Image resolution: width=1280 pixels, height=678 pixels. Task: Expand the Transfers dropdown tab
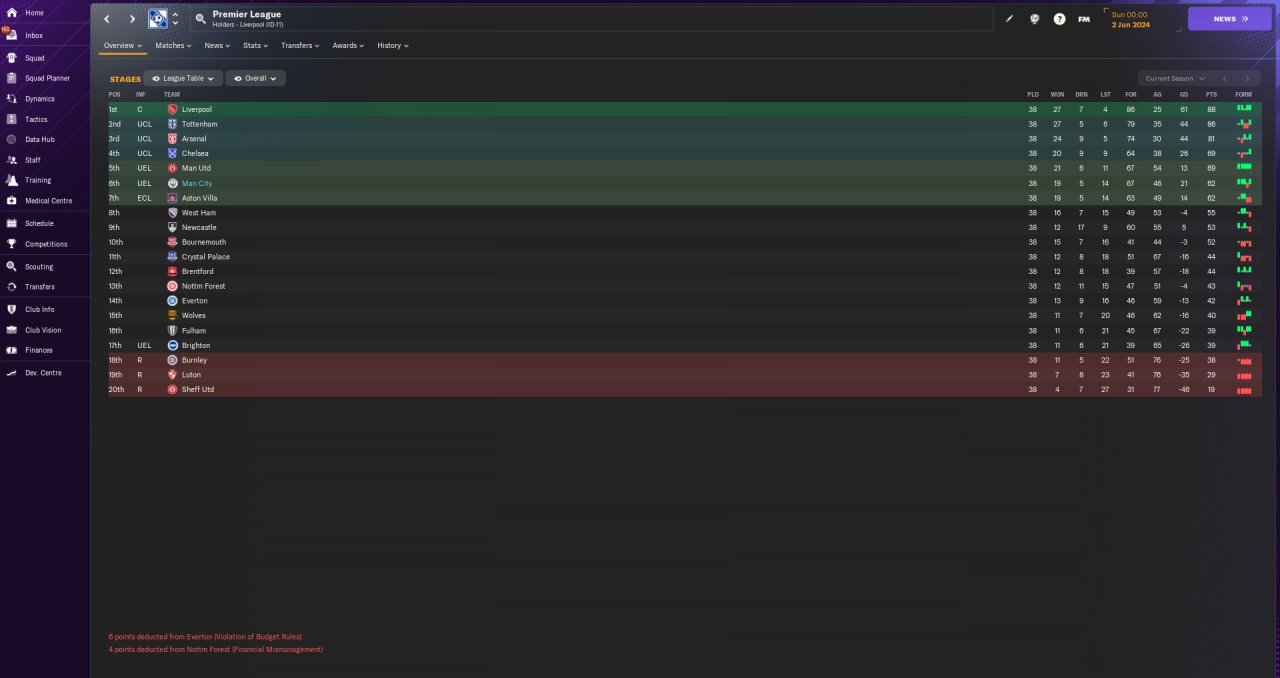300,45
